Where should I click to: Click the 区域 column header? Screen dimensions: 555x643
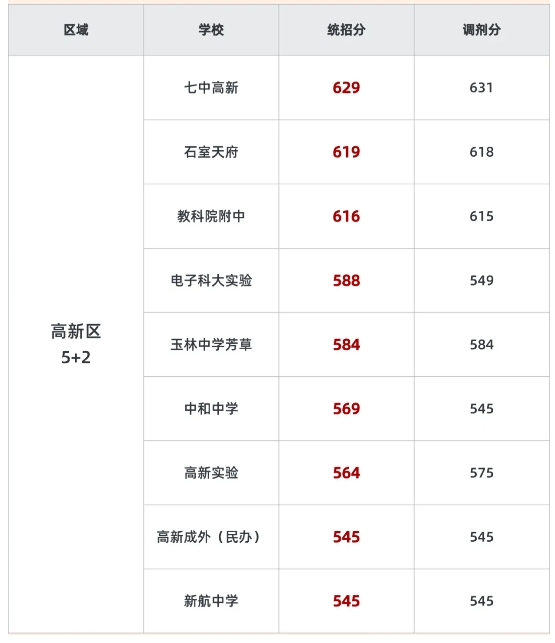tap(76, 30)
